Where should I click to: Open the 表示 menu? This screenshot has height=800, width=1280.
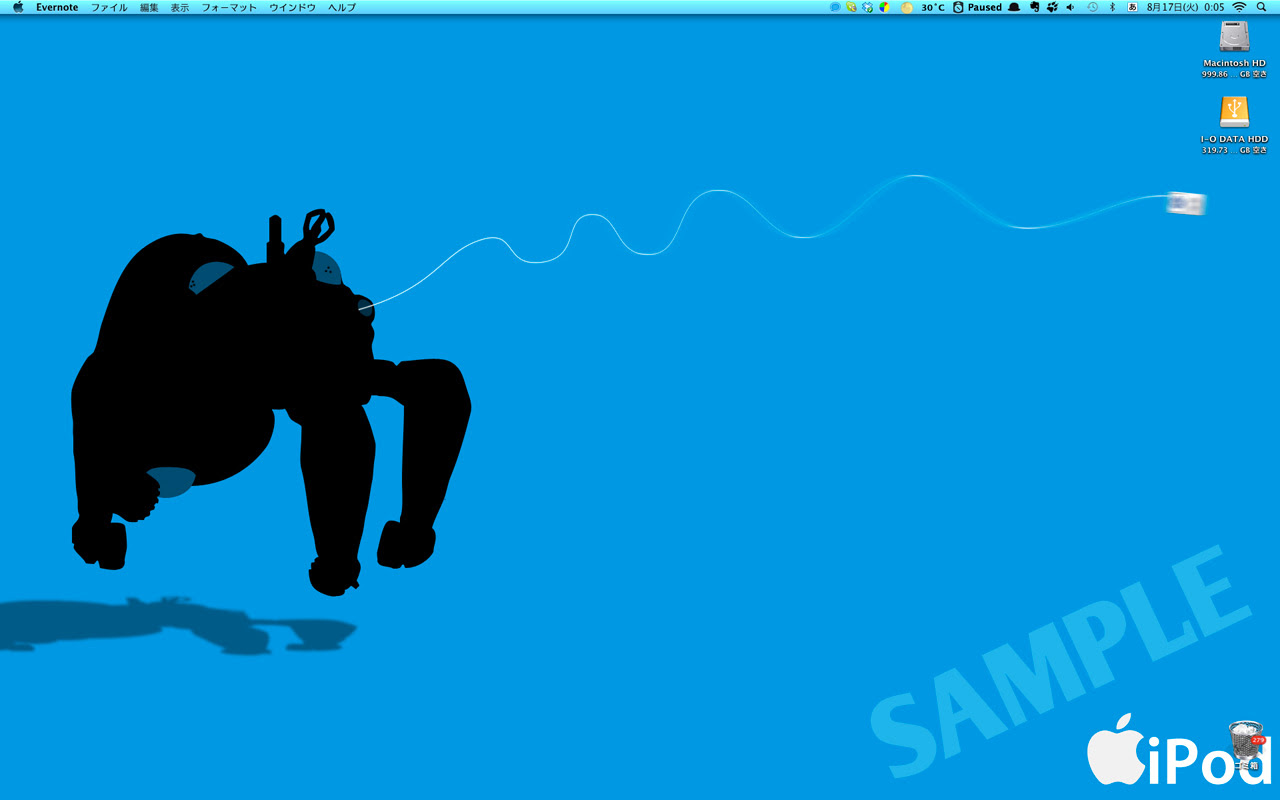click(x=180, y=7)
